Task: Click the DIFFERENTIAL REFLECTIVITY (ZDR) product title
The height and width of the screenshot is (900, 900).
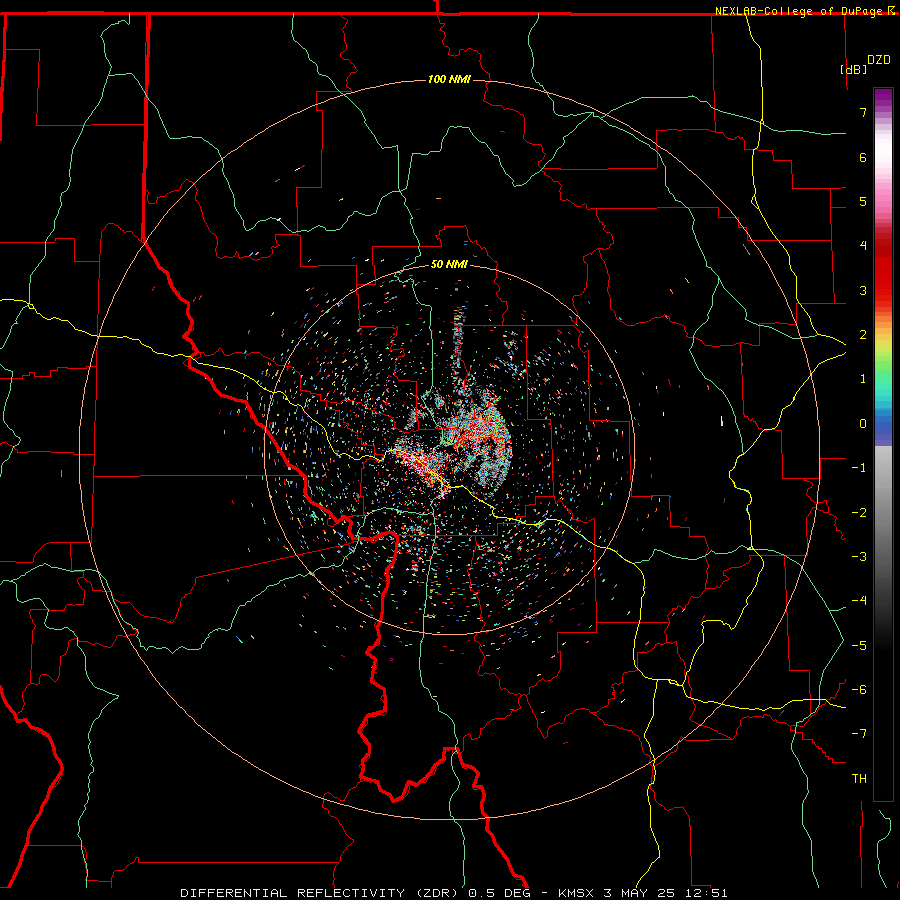Action: [319, 893]
